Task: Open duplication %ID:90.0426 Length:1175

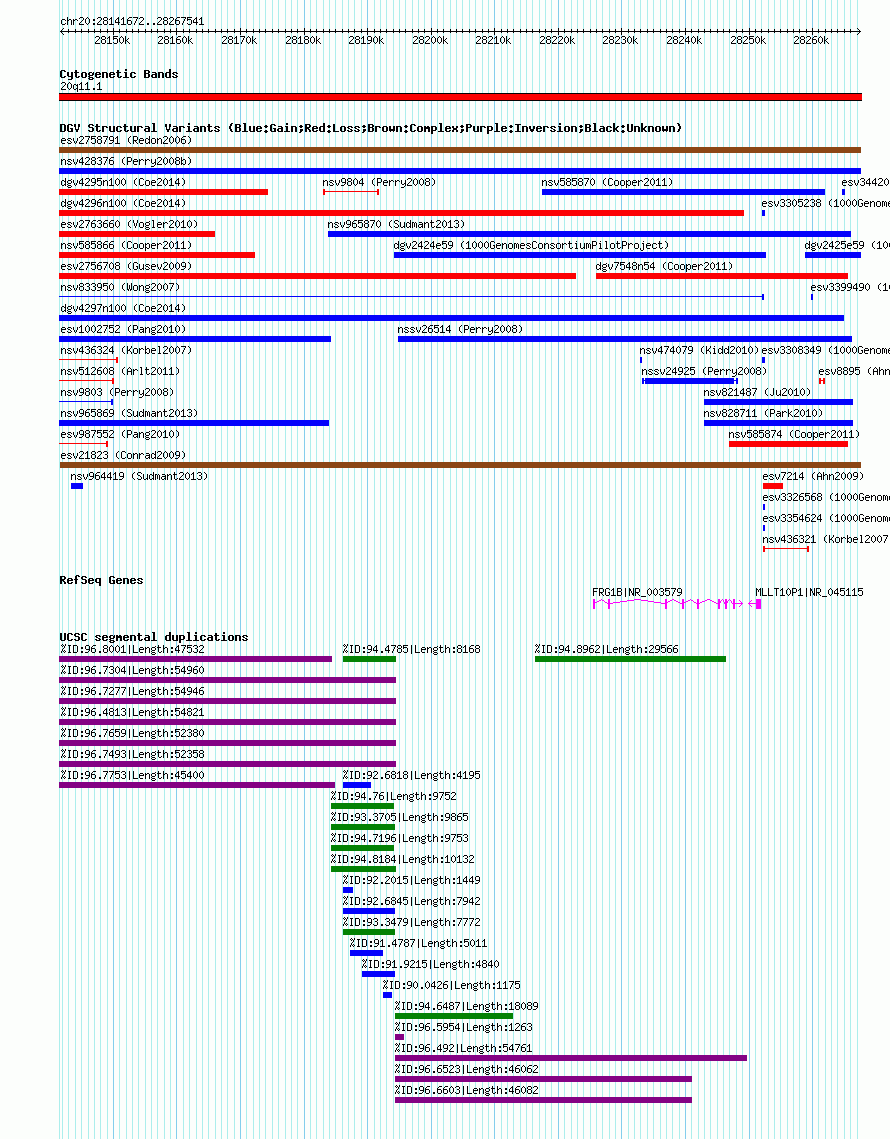Action: pos(387,996)
